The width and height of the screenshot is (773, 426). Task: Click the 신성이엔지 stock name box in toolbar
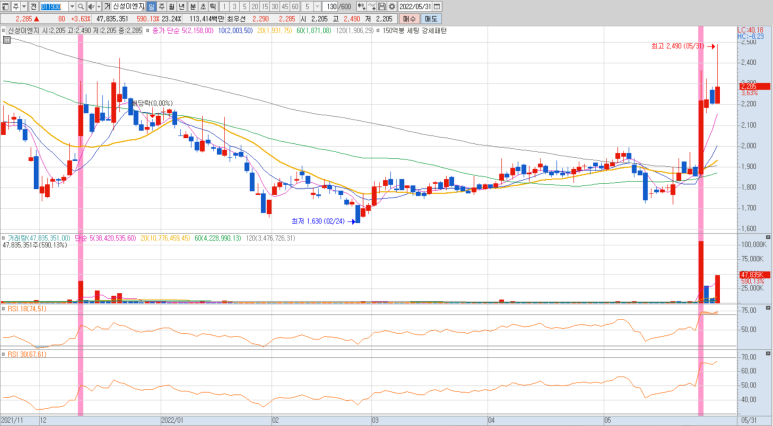[129, 6]
